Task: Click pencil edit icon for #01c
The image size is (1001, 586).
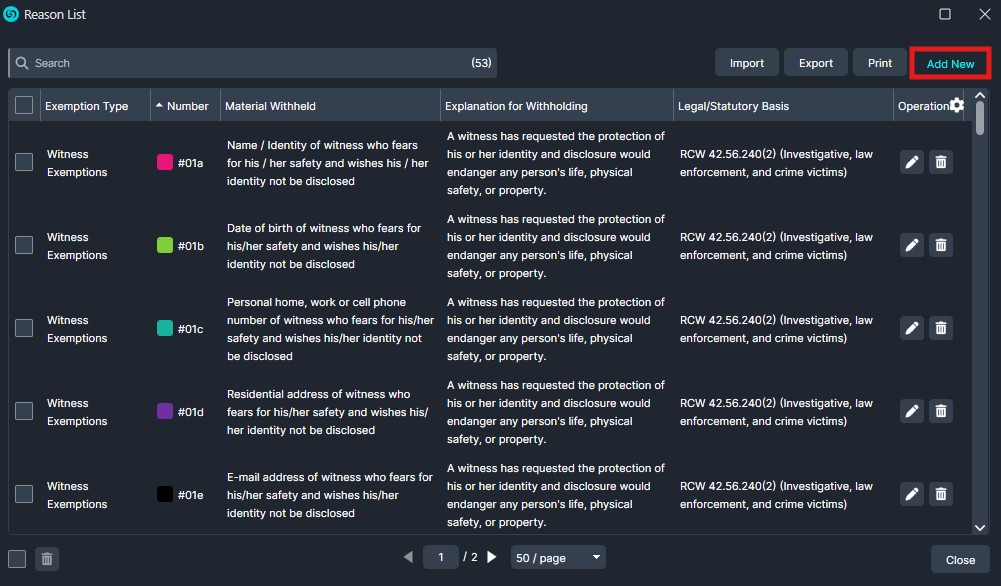Action: coord(911,328)
